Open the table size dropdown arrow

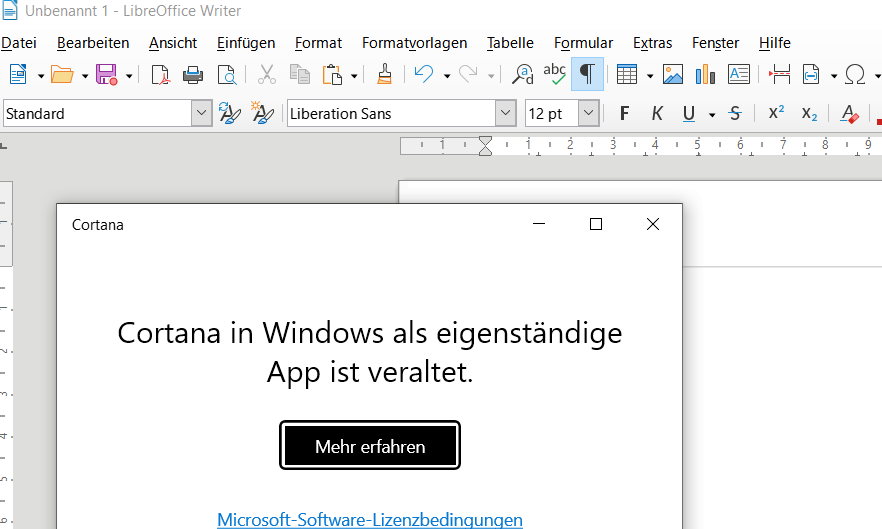click(x=650, y=75)
